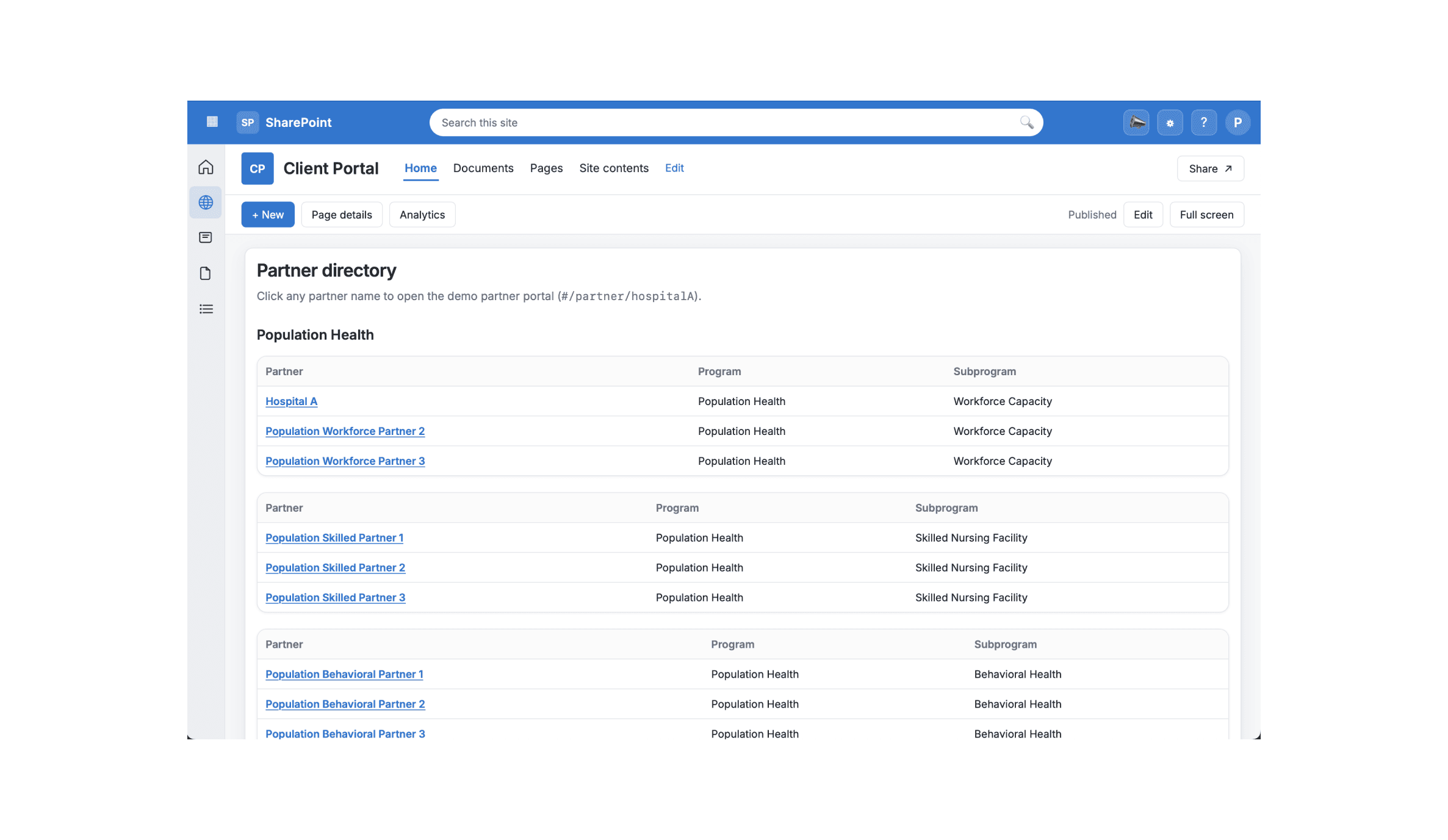Switch to the Home navigation tab
The width and height of the screenshot is (1448, 840).
tap(420, 168)
